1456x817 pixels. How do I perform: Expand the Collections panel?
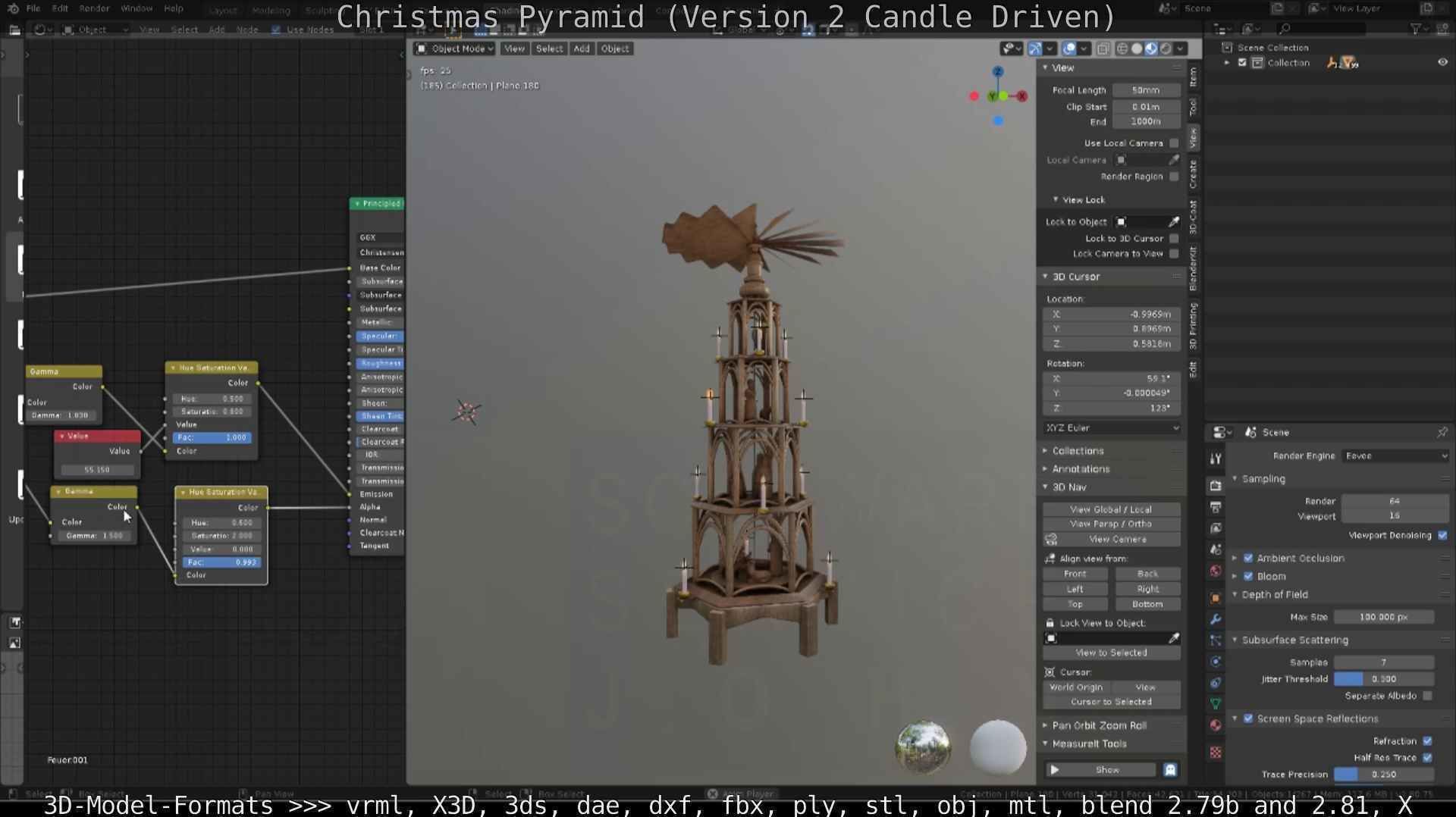click(x=1078, y=451)
